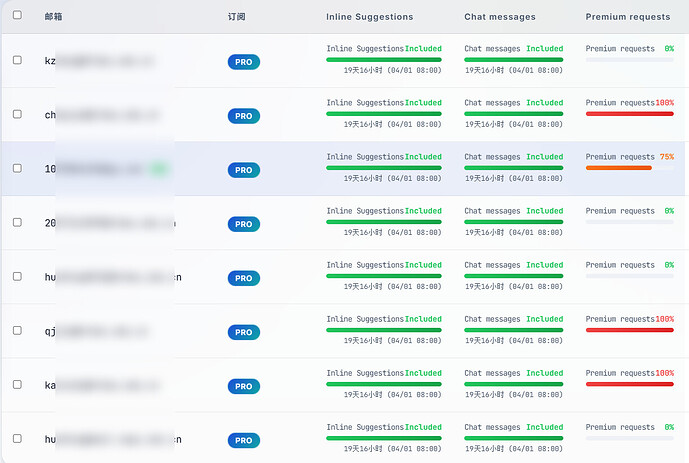Check the box for the ch email row
The width and height of the screenshot is (689, 463).
coord(17,114)
